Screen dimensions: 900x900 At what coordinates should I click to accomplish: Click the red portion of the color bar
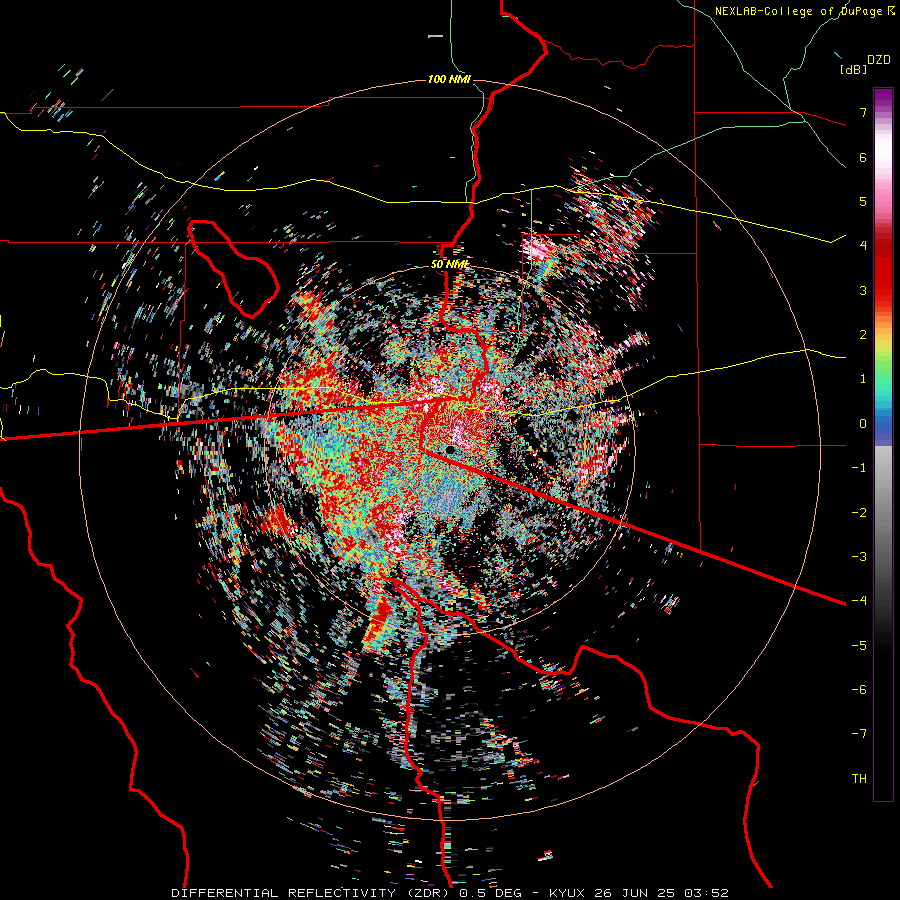pos(883,270)
